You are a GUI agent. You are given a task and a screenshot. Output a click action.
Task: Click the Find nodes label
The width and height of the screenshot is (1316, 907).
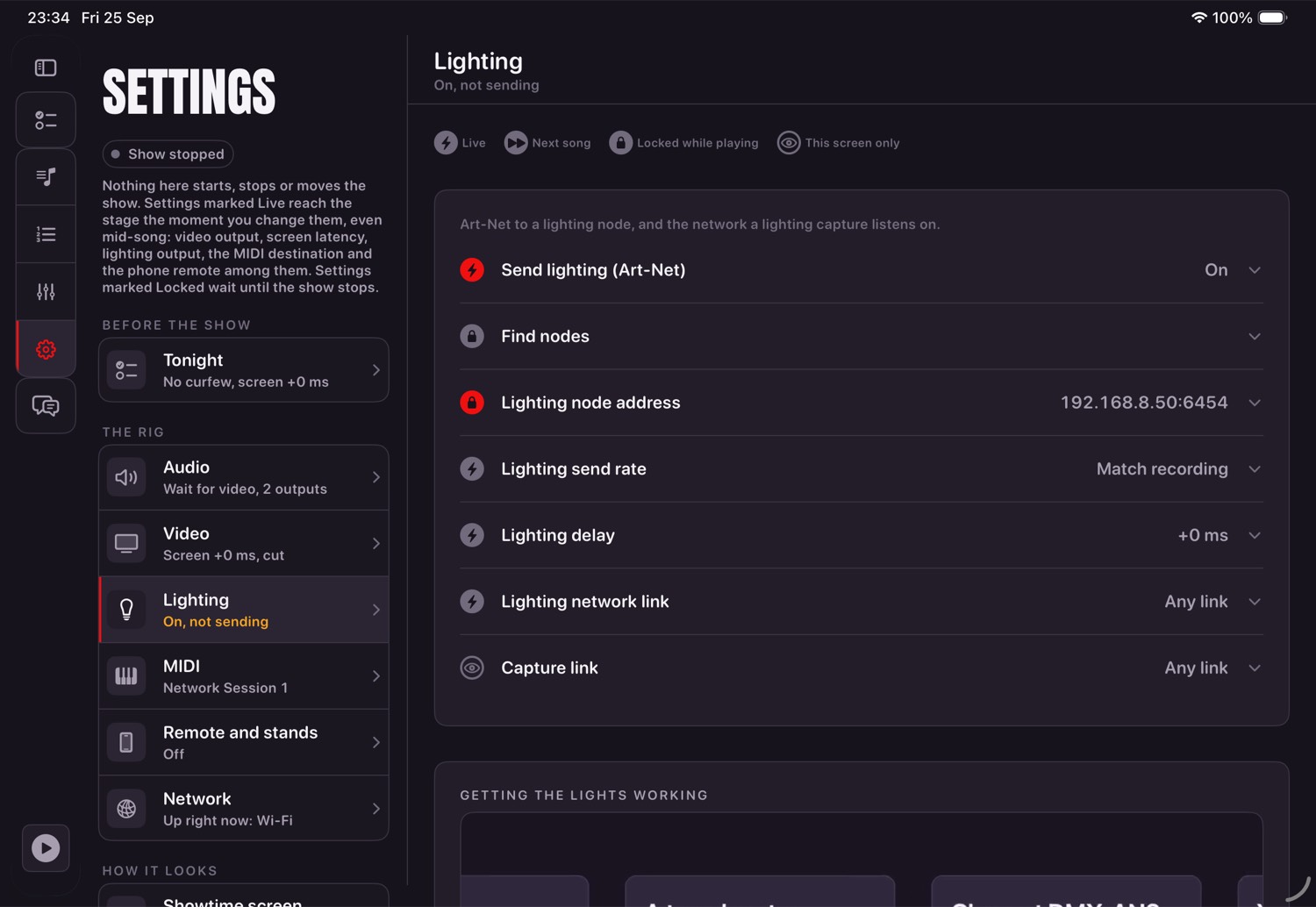point(545,336)
